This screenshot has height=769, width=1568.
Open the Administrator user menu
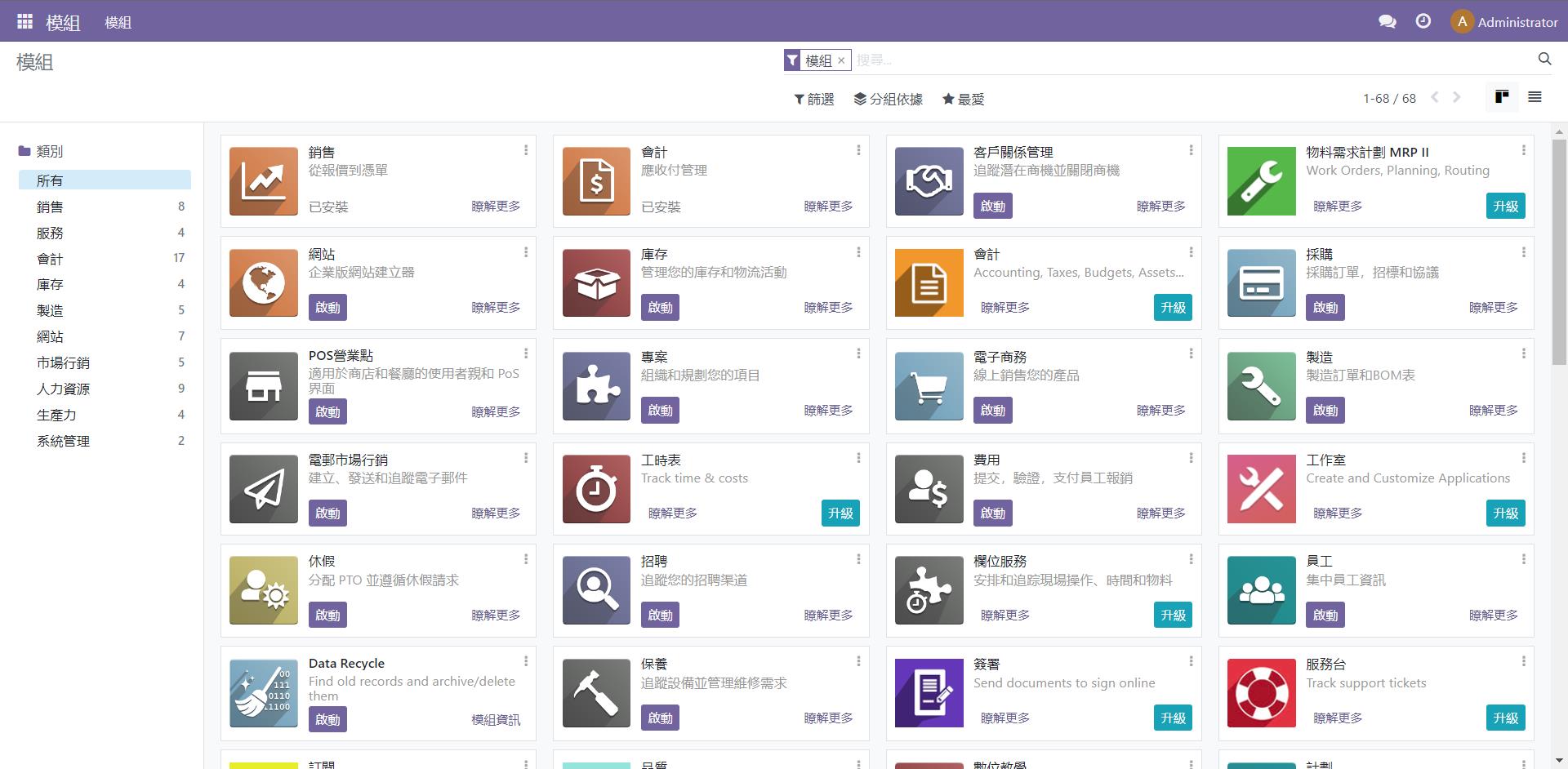point(1505,21)
